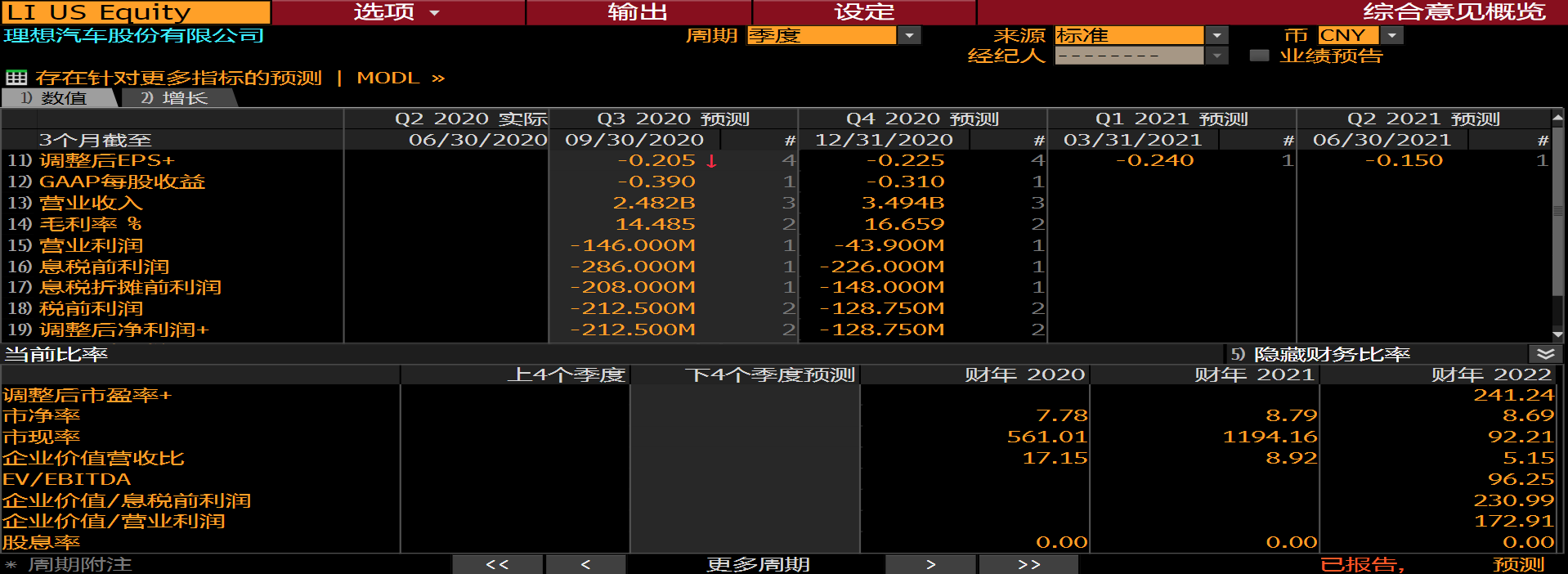Click the -146.000M operating profit value
Image resolution: width=1568 pixels, height=574 pixels.
point(633,245)
